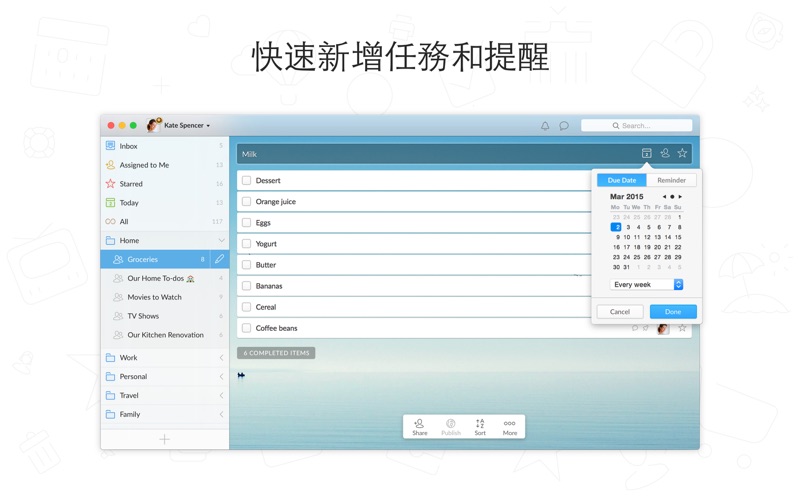Open the Every week repeat dropdown
The image size is (800, 500).
click(646, 285)
